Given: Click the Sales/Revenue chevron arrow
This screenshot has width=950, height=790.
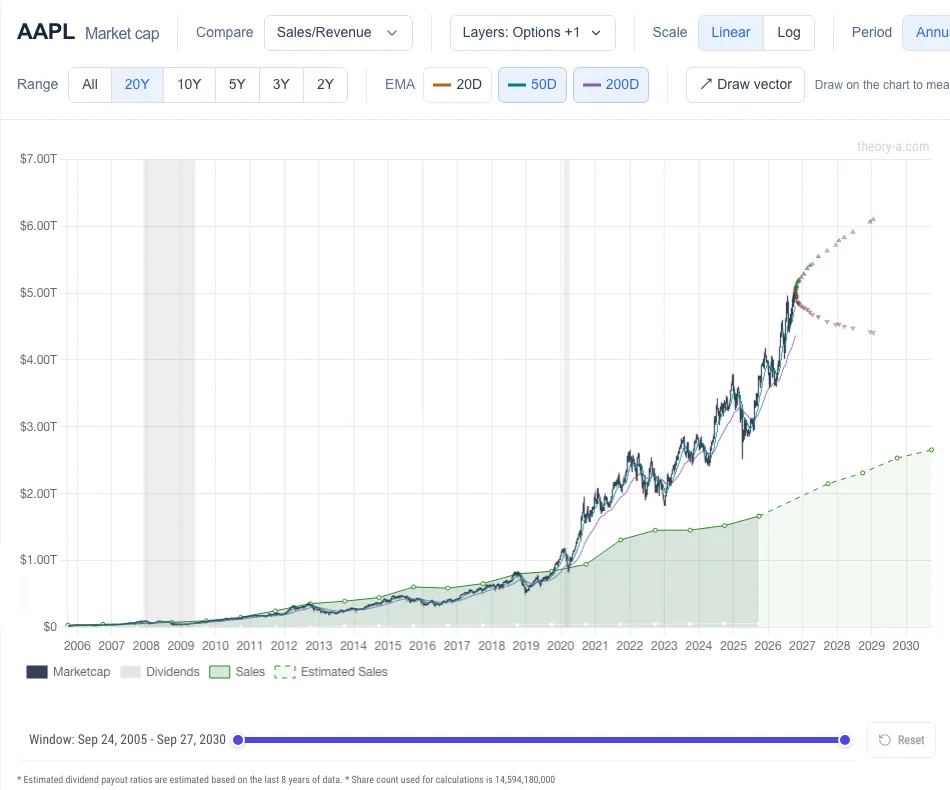Looking at the screenshot, I should pyautogui.click(x=392, y=33).
